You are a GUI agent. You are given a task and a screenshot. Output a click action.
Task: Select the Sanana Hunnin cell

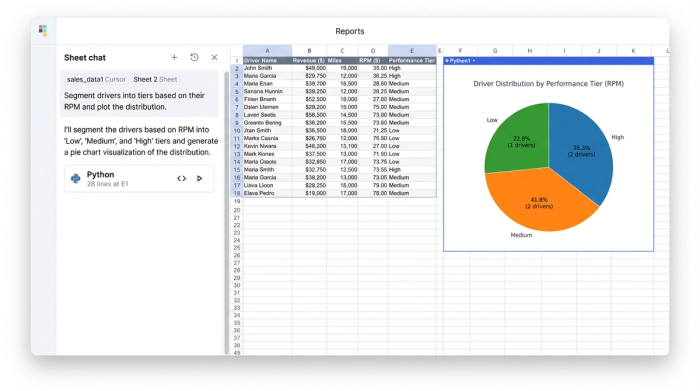coord(267,92)
